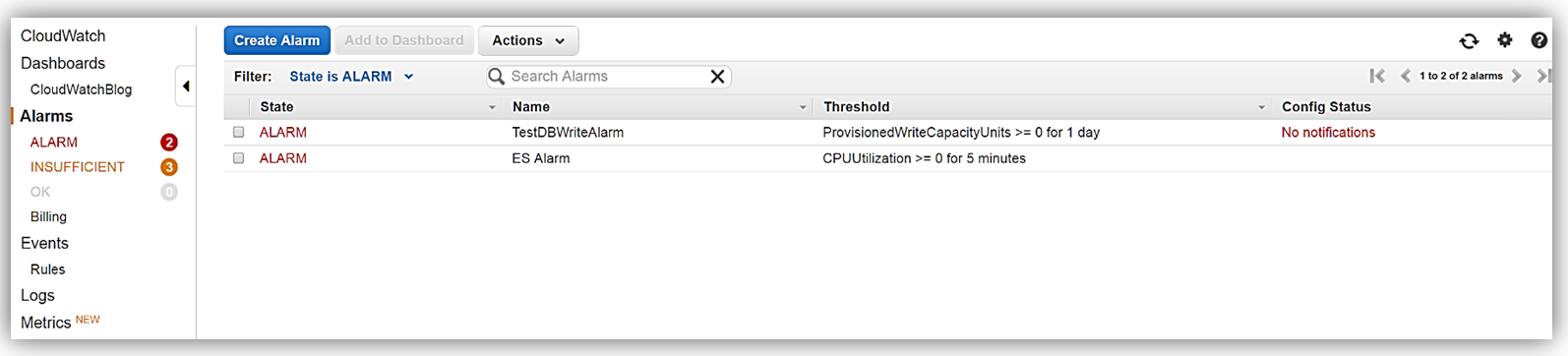The image size is (1568, 356).
Task: Open the CloudWatchBlog dashboard
Action: coord(81,89)
